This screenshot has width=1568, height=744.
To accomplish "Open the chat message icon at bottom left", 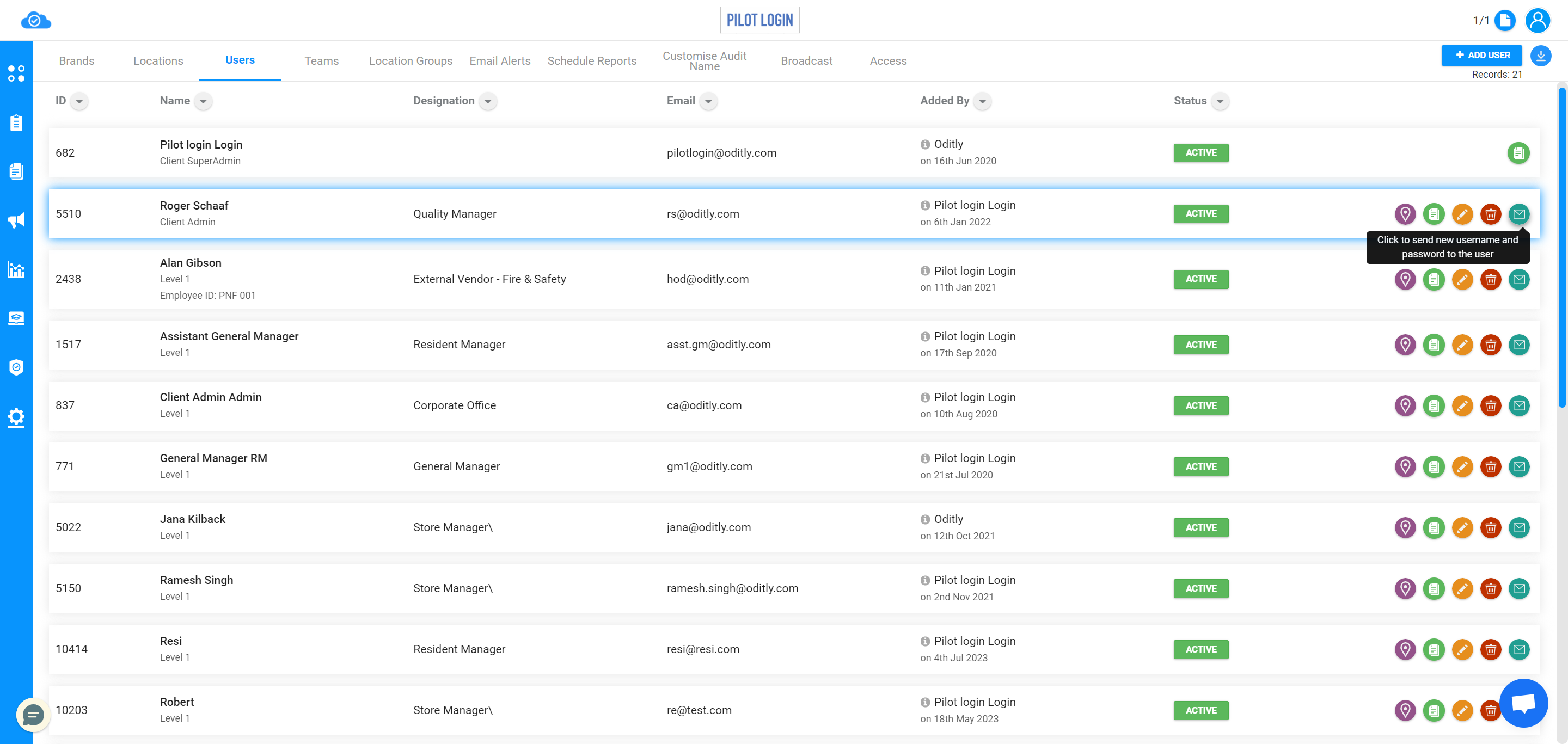I will [33, 714].
